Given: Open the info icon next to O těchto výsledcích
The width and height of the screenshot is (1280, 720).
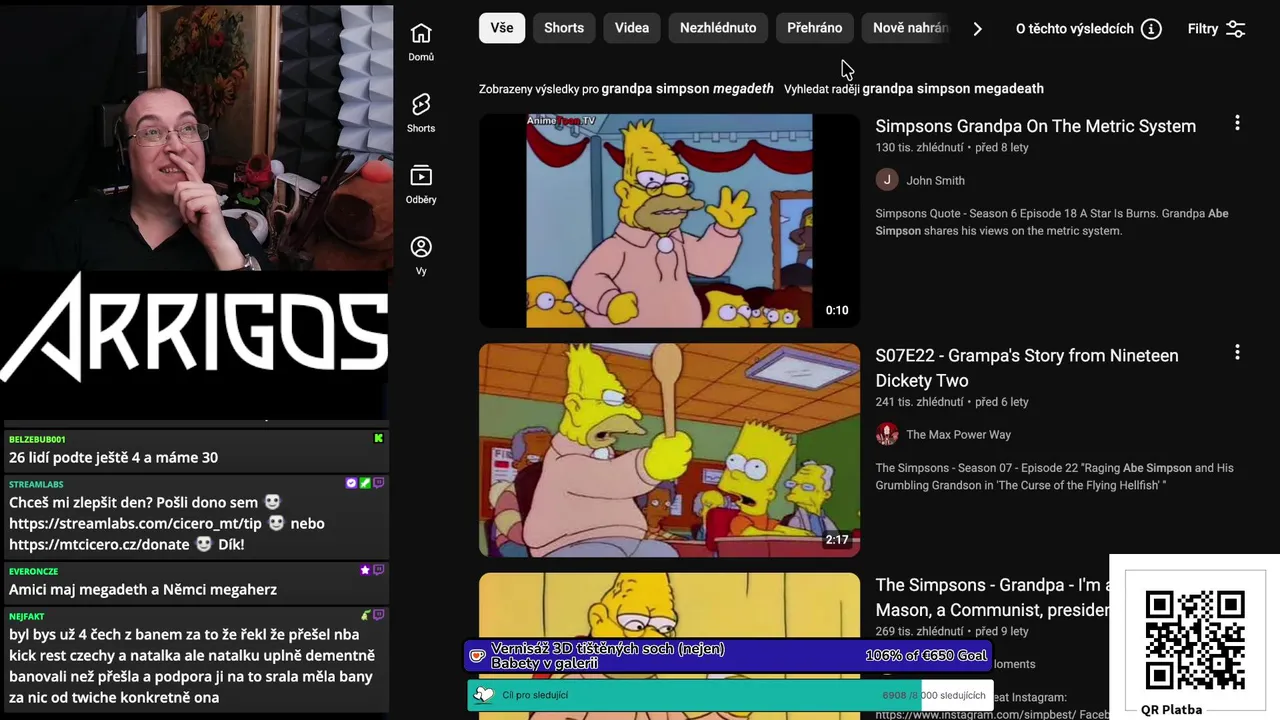Looking at the screenshot, I should (1151, 29).
